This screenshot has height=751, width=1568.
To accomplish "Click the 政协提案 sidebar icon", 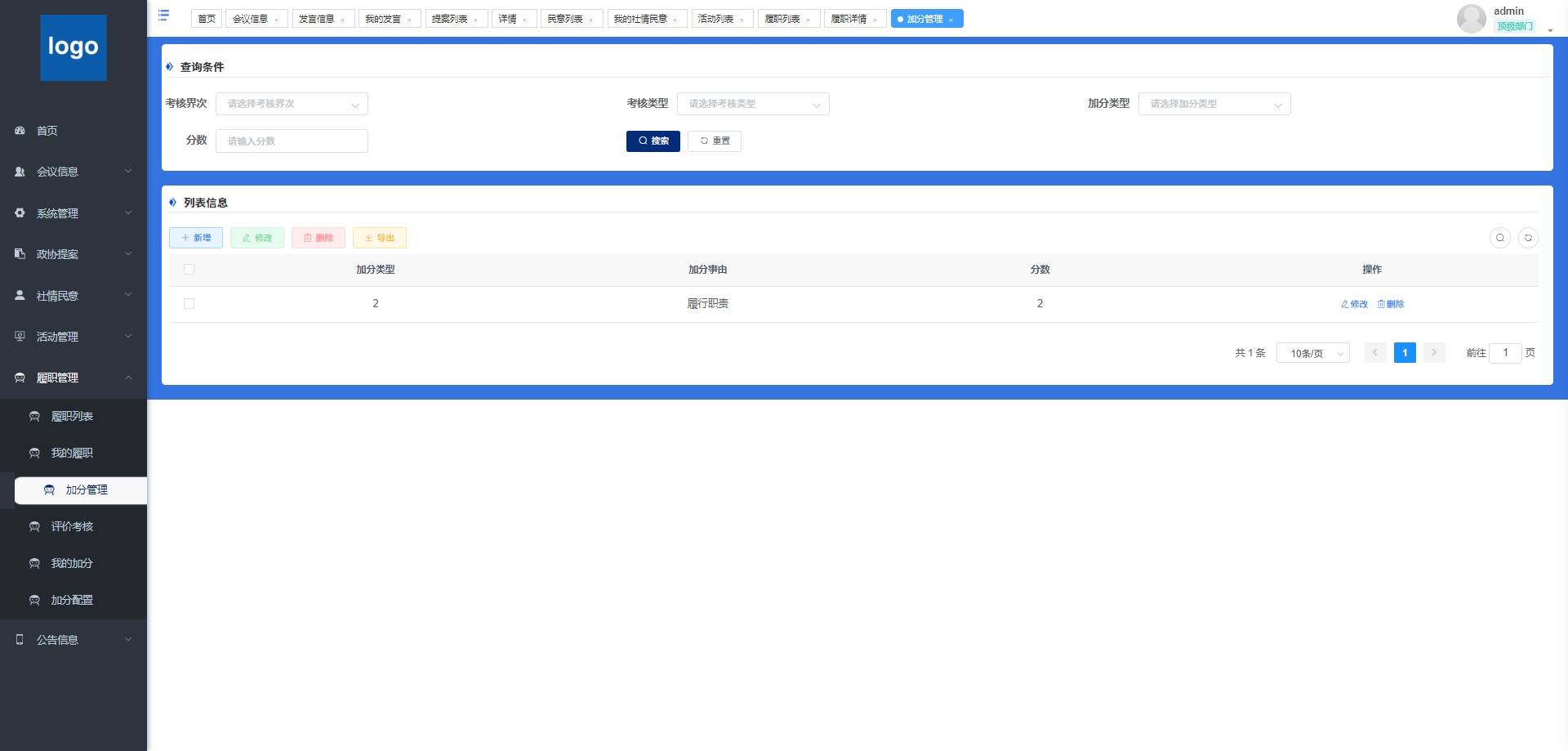I will click(20, 254).
